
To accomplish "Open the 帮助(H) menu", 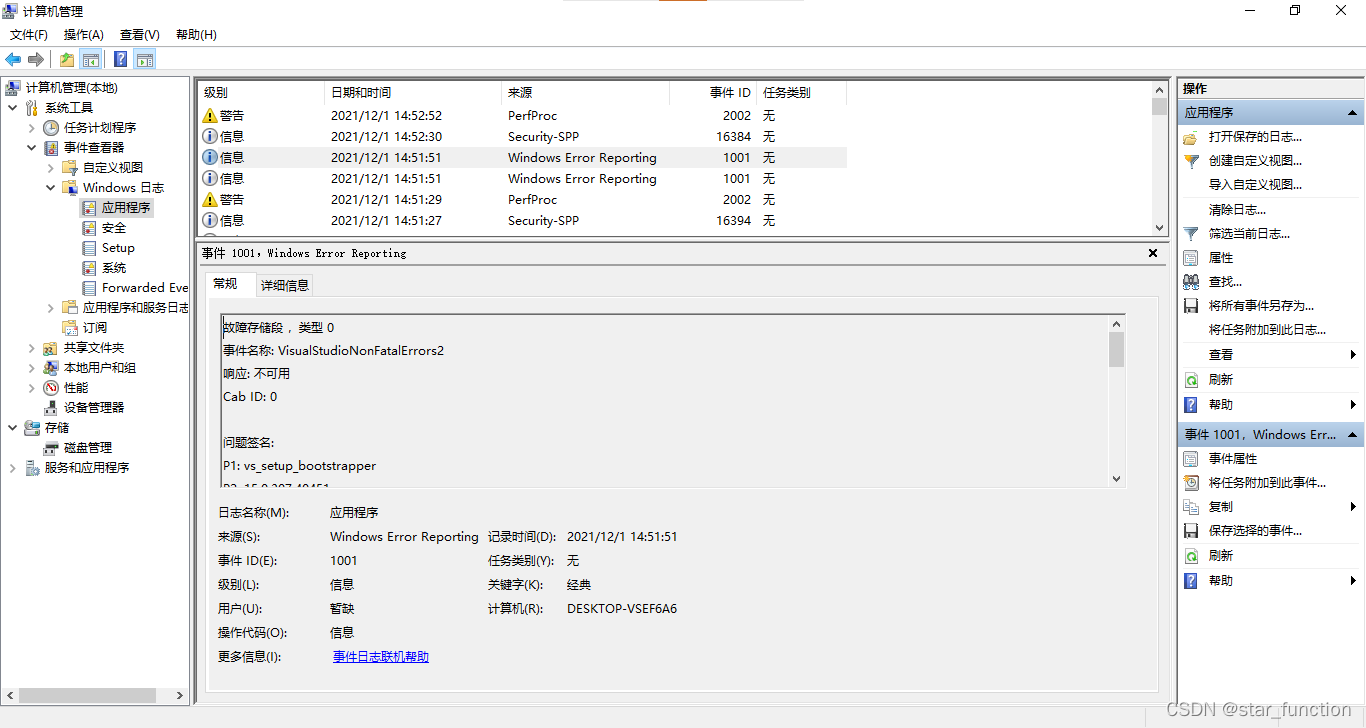I will point(196,35).
